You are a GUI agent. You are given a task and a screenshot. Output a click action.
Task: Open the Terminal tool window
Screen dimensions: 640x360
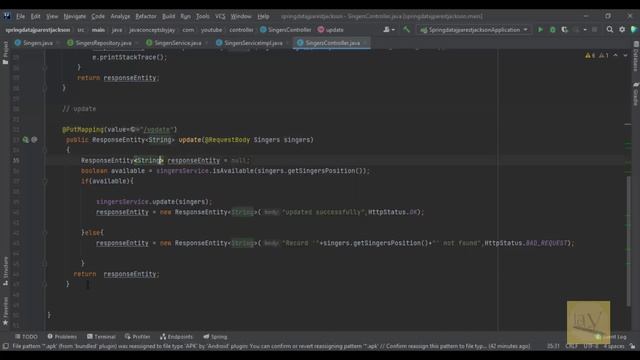[x=101, y=337]
